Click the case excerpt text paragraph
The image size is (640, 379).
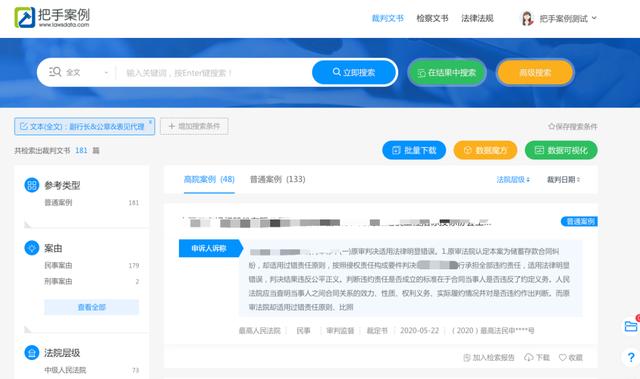click(409, 279)
